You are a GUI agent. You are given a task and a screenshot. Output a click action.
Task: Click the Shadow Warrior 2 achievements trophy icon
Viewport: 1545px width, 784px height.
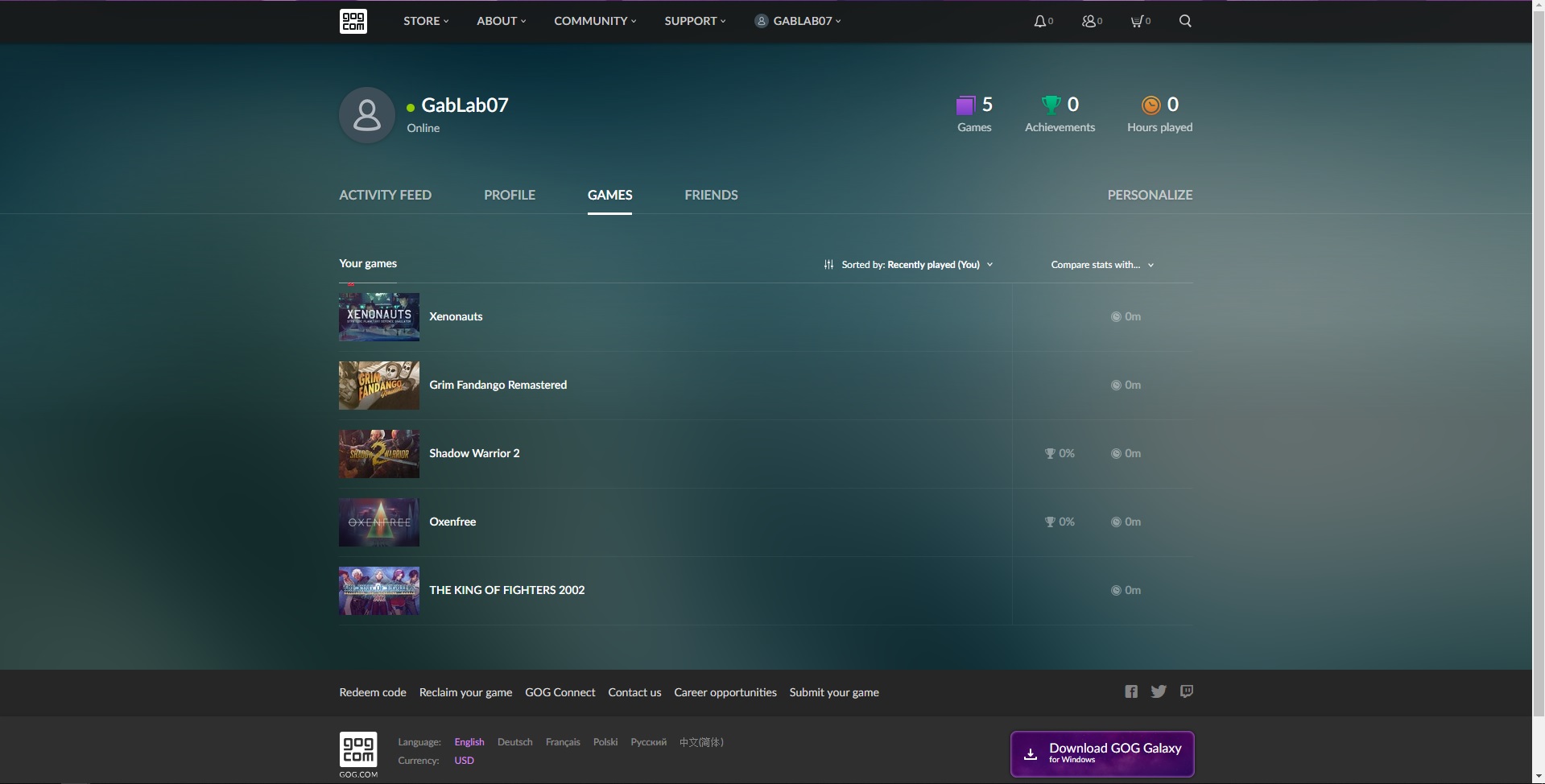(x=1050, y=453)
